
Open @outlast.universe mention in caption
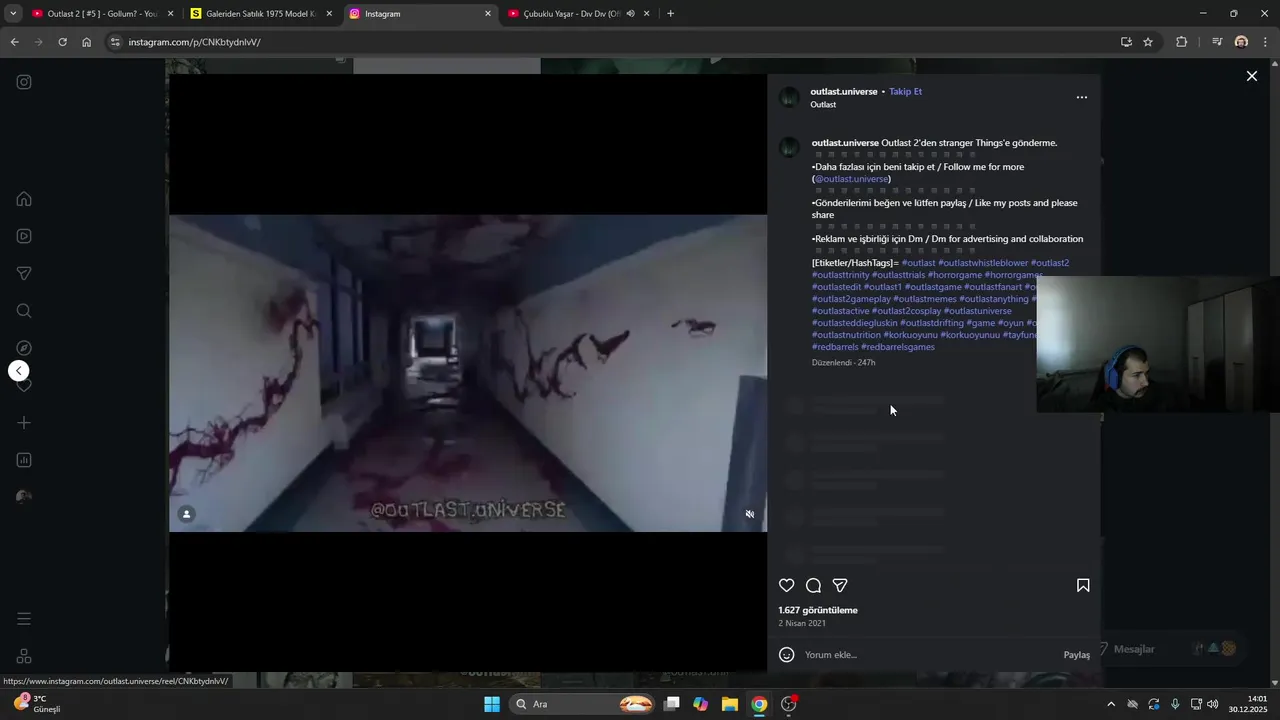point(852,179)
